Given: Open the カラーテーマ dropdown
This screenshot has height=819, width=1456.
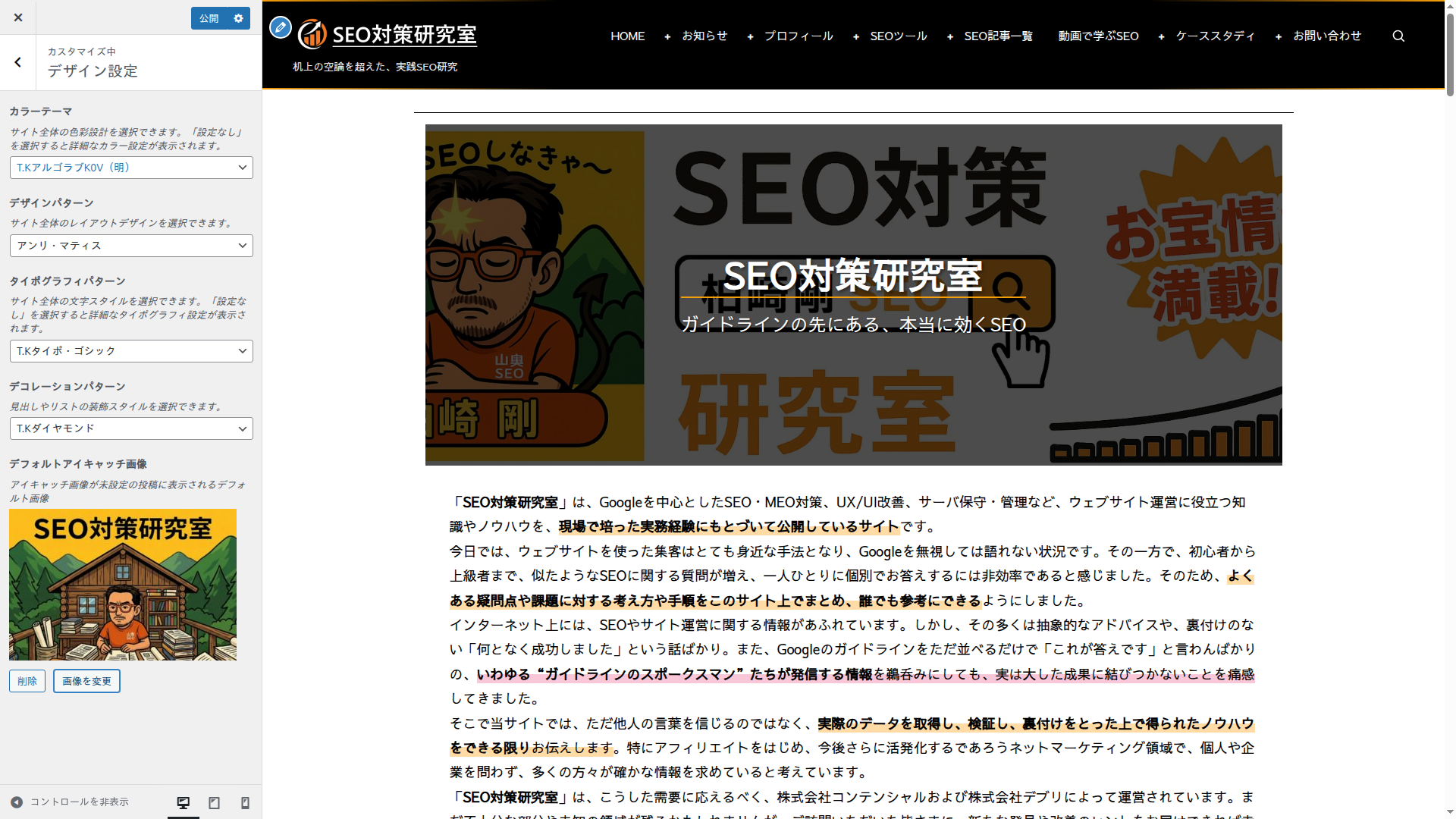Looking at the screenshot, I should [x=131, y=168].
